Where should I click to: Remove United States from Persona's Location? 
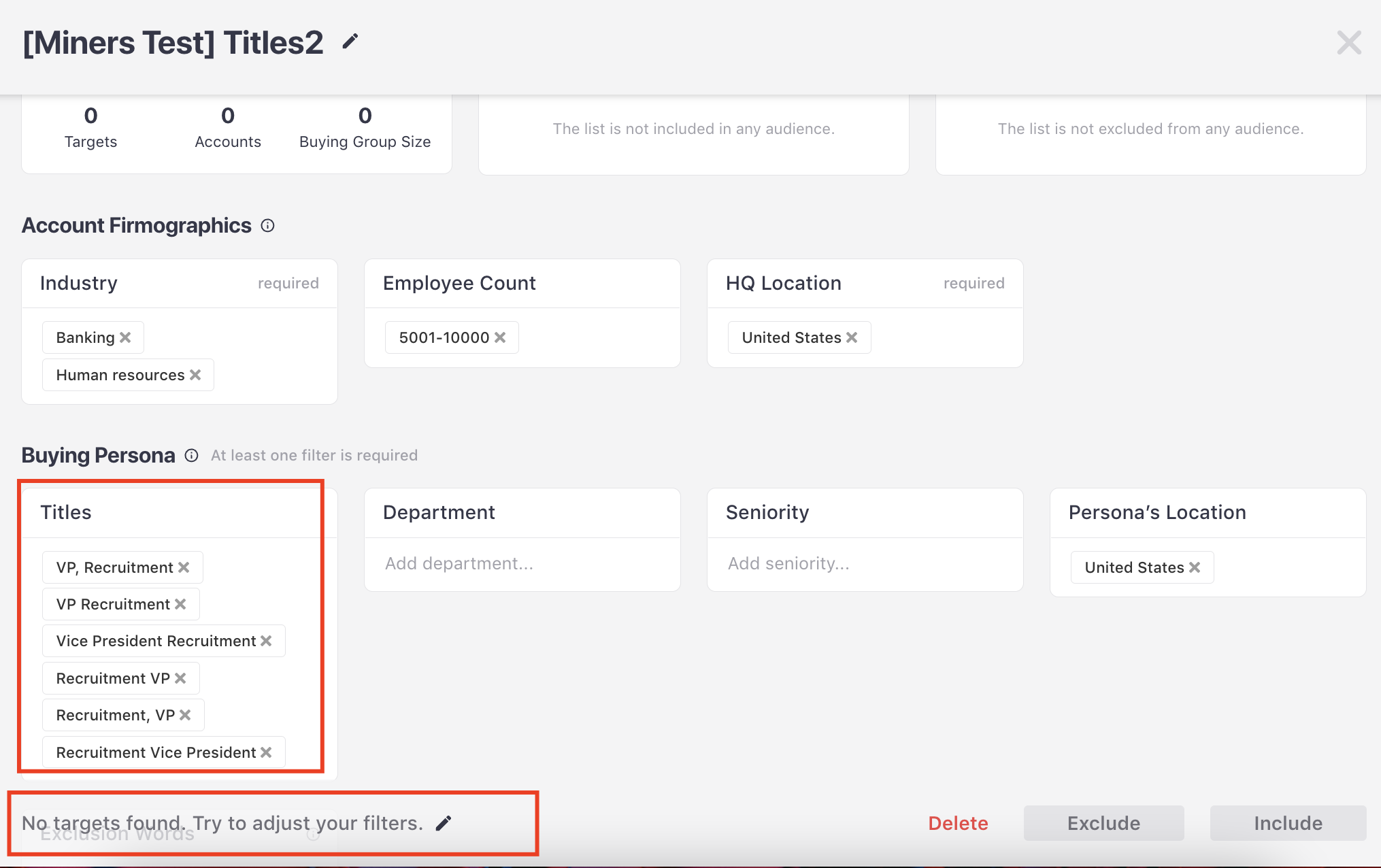1195,567
